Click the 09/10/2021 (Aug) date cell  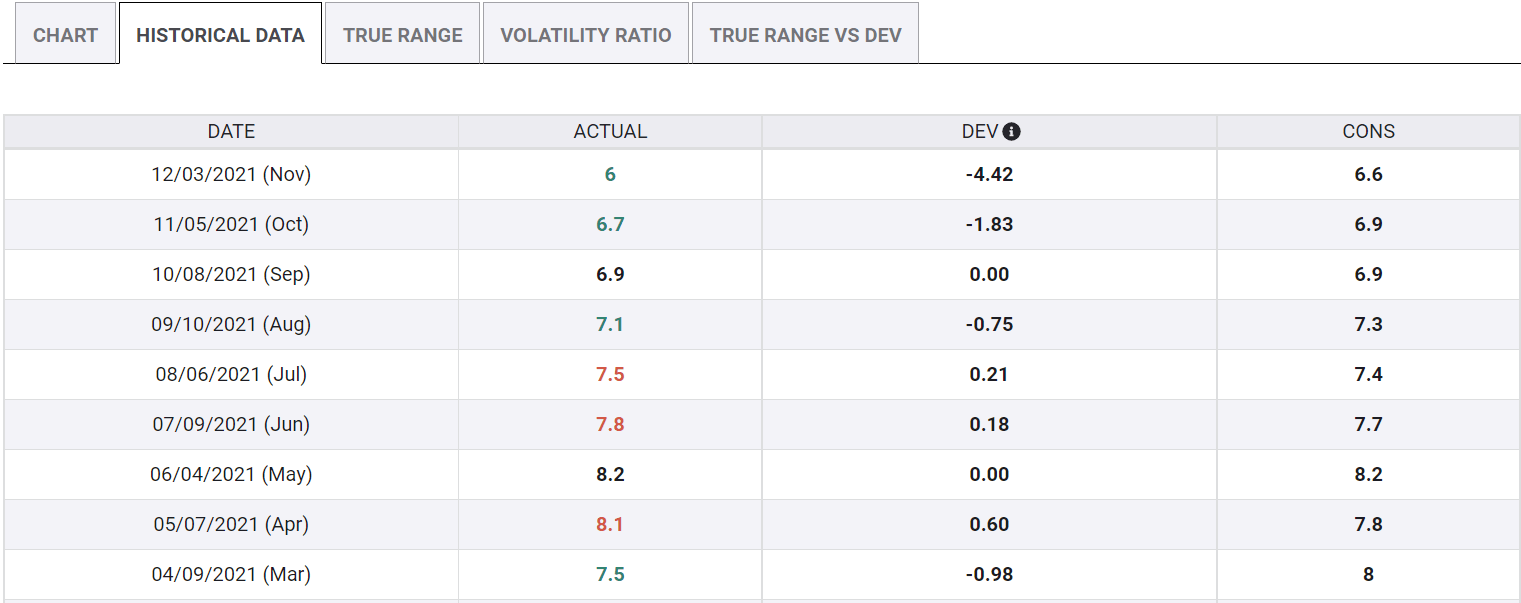click(231, 324)
